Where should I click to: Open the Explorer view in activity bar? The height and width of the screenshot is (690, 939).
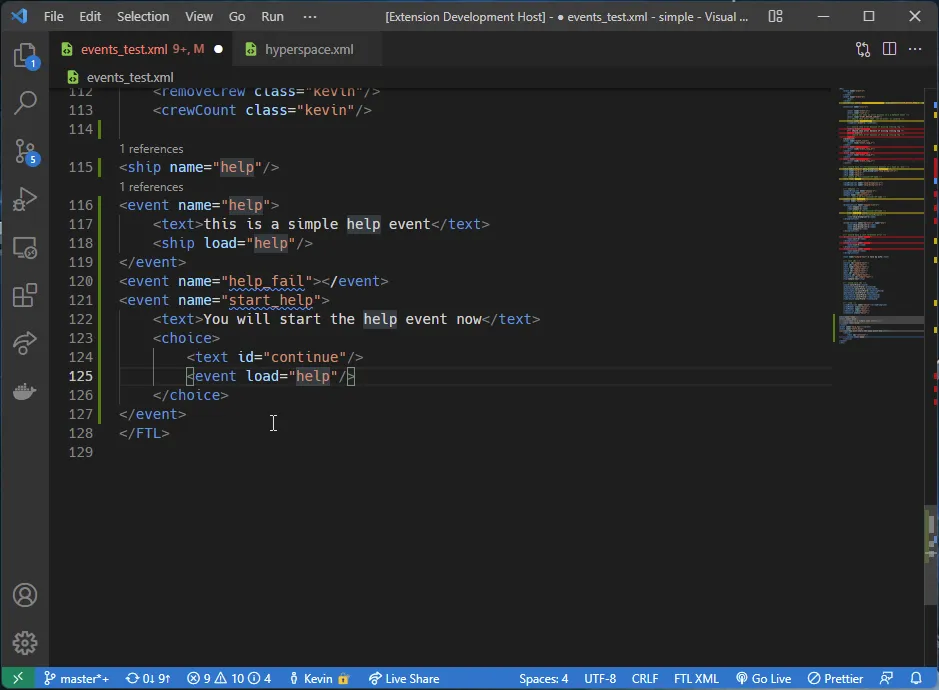[25, 56]
